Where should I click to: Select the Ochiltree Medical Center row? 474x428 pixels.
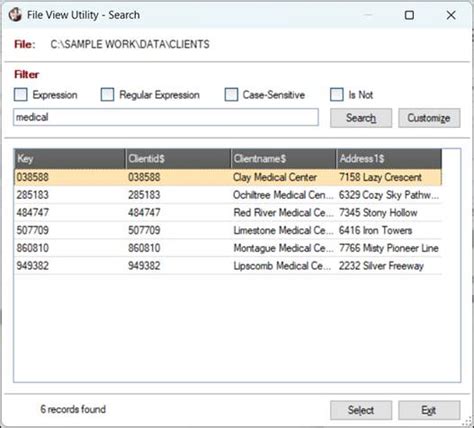click(228, 195)
